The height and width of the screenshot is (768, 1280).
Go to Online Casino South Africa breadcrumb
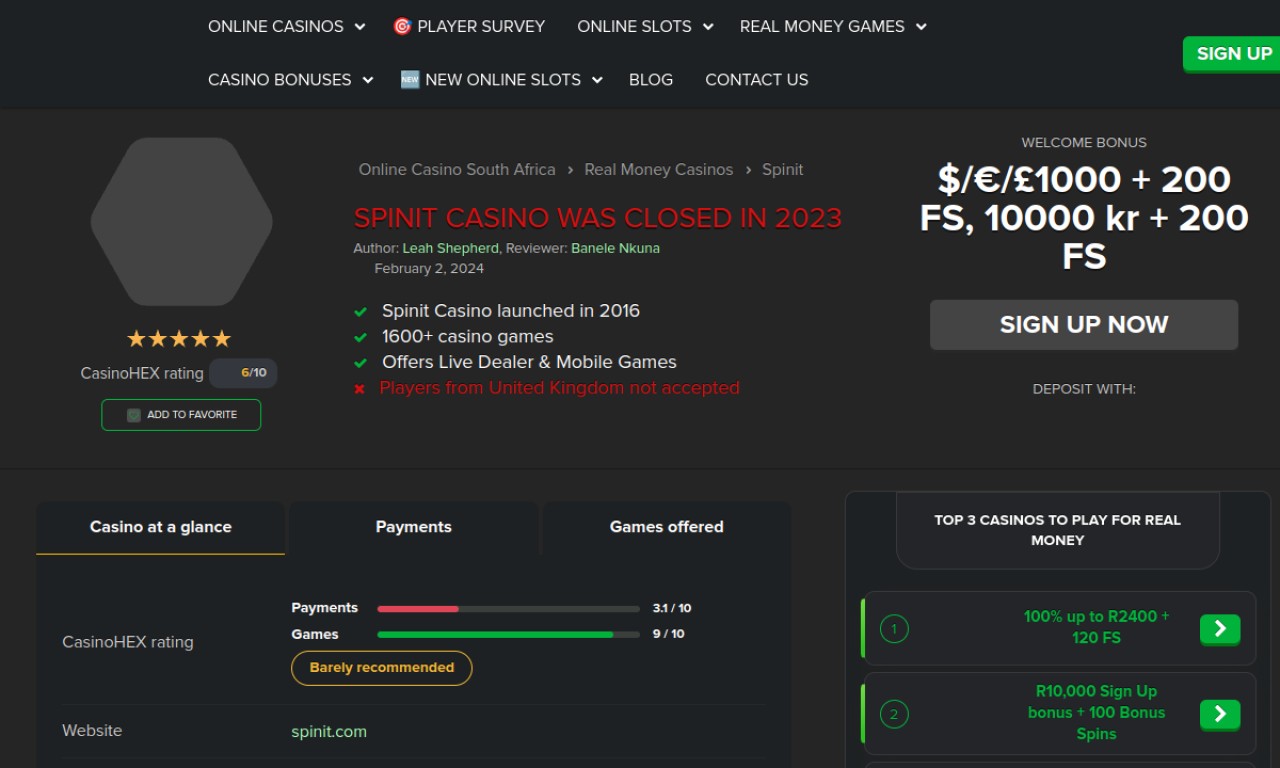457,170
